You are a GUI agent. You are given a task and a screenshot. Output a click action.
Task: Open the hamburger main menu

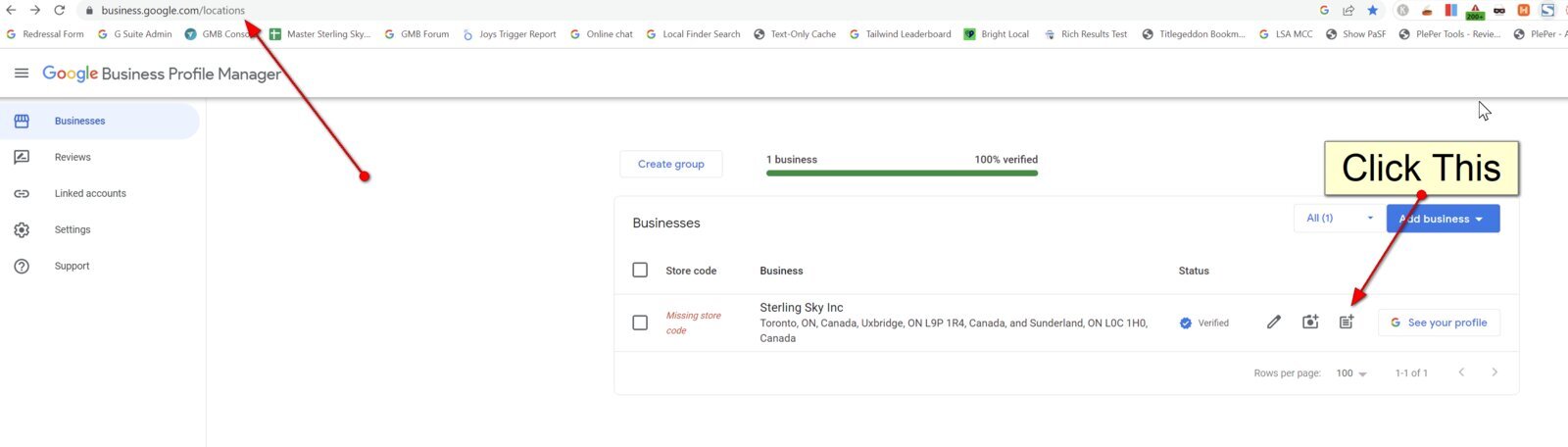tap(22, 74)
